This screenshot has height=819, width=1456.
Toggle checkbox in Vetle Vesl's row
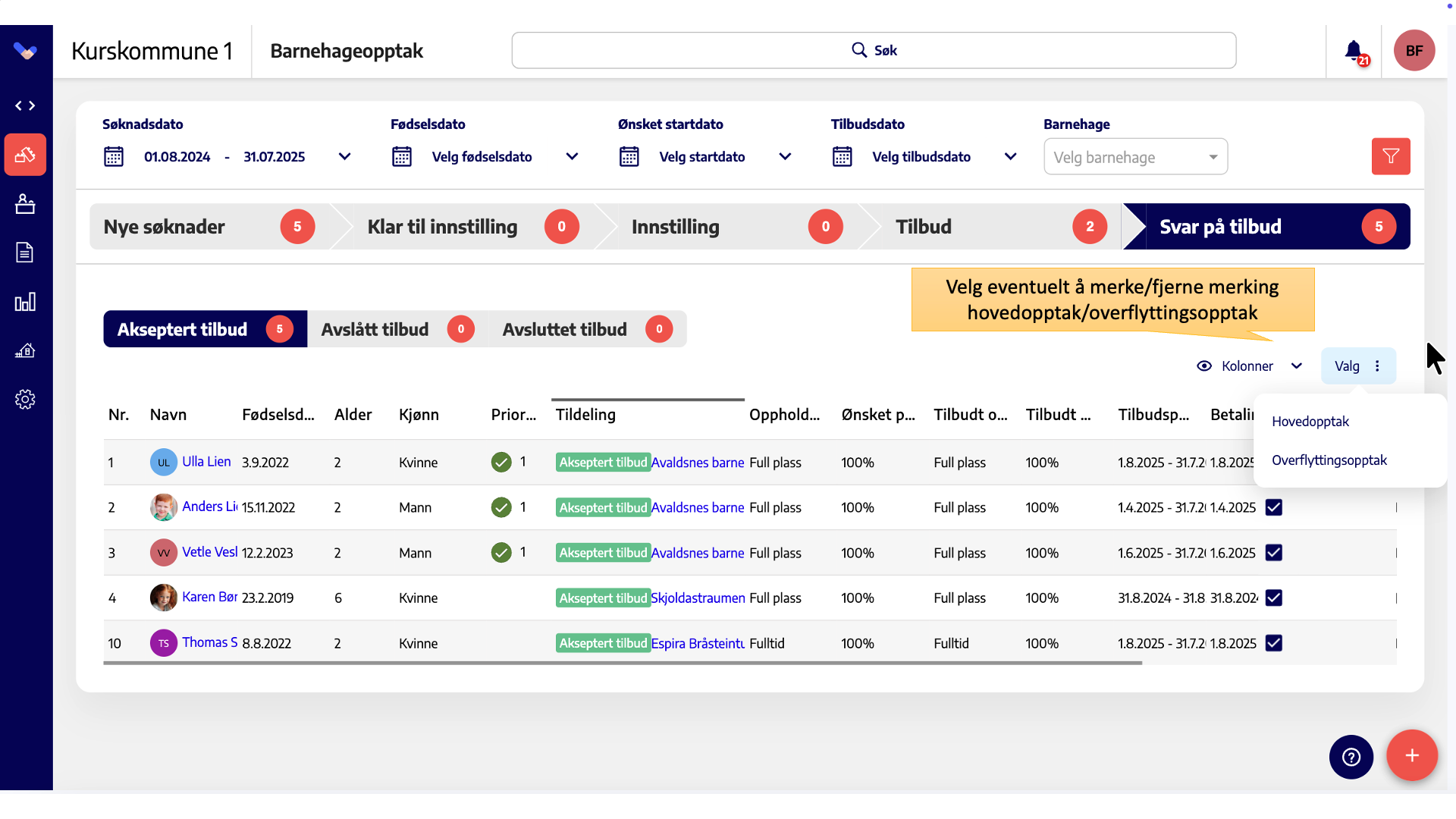pyautogui.click(x=1274, y=553)
